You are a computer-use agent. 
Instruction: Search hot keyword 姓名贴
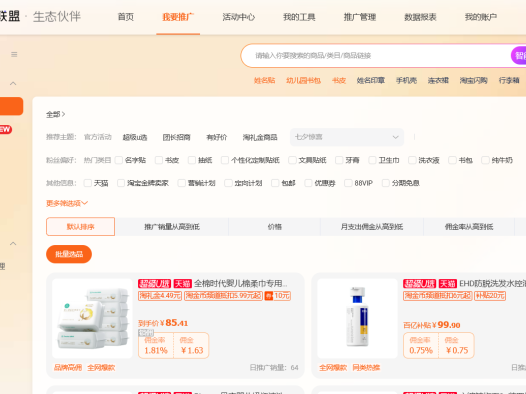pyautogui.click(x=264, y=80)
